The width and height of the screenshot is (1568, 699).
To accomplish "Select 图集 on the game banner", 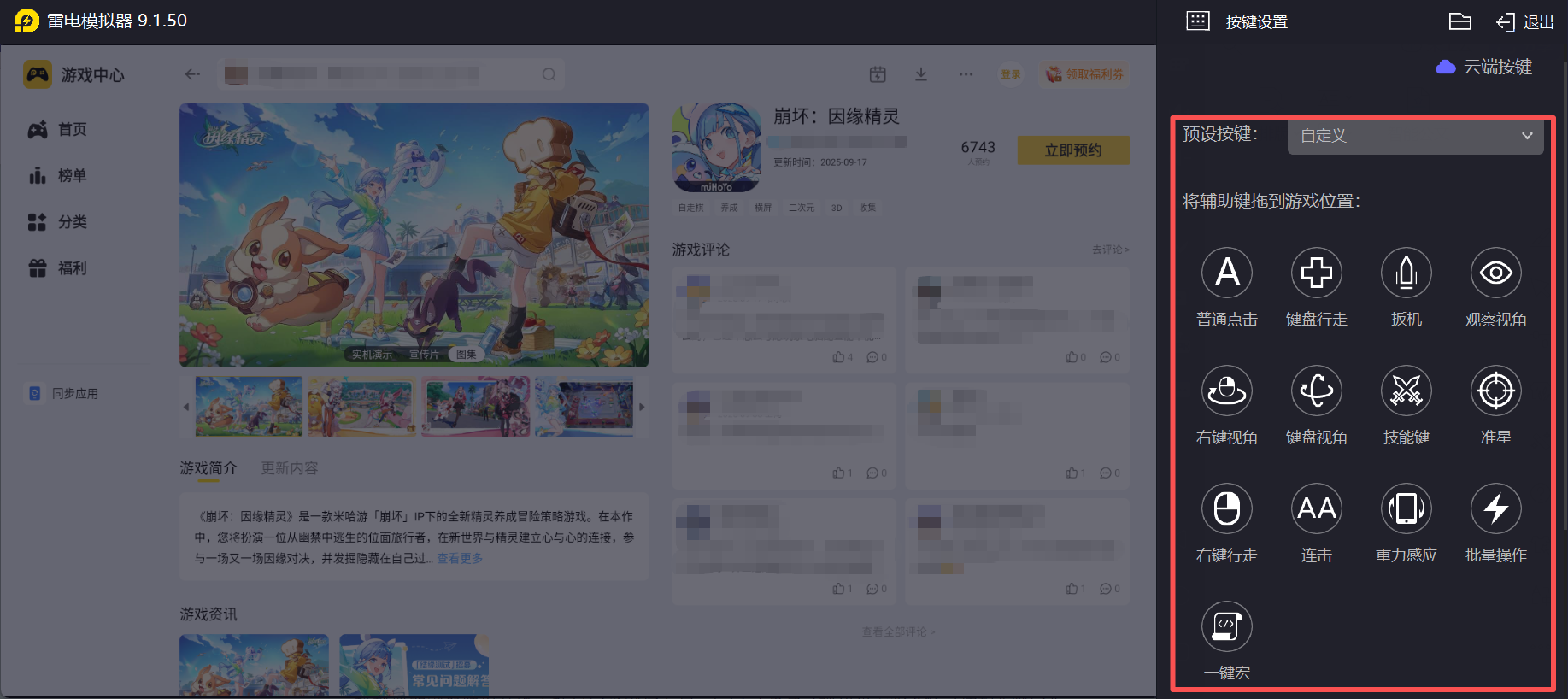I will 466,355.
